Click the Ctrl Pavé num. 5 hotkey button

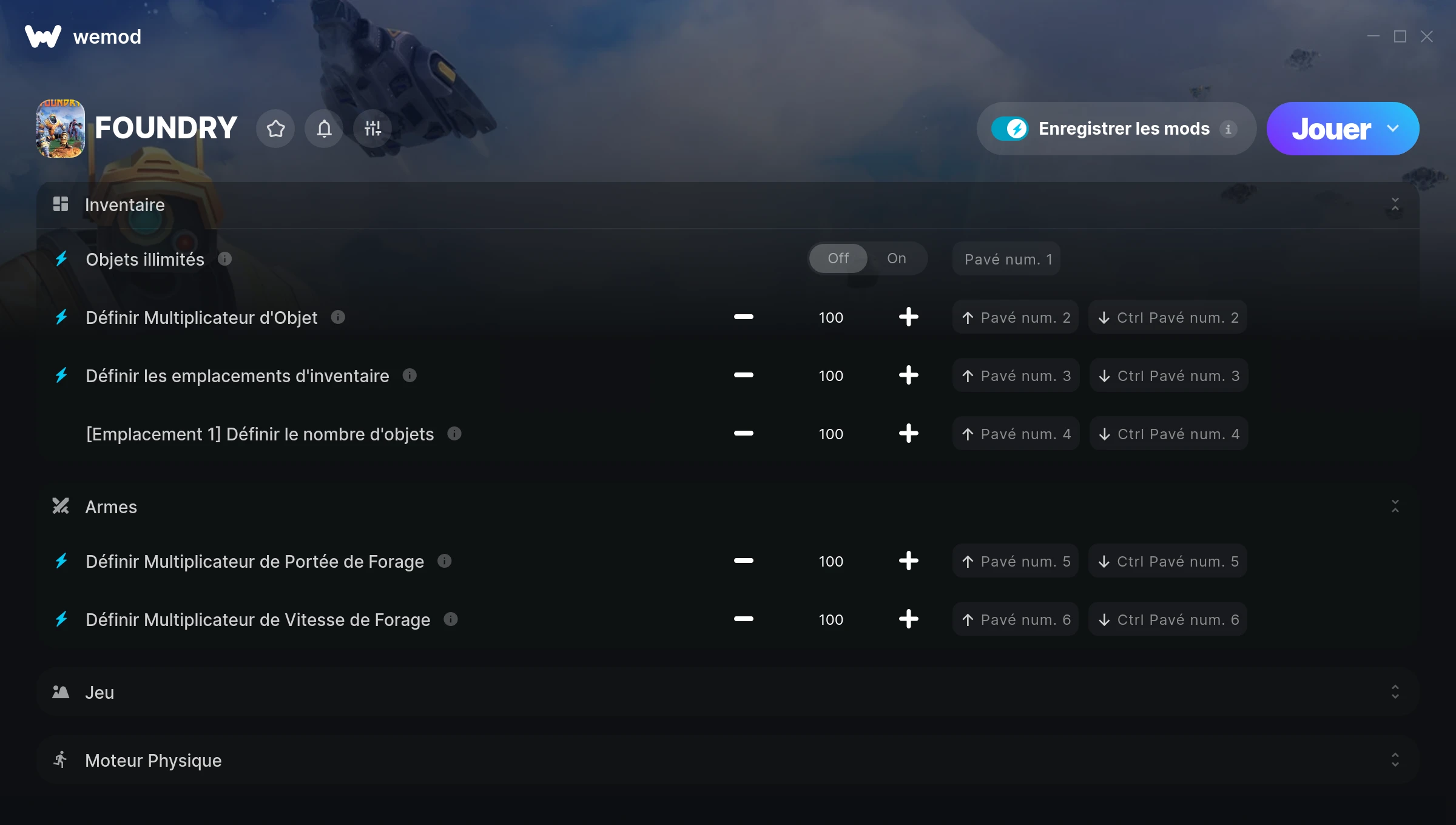[1168, 561]
